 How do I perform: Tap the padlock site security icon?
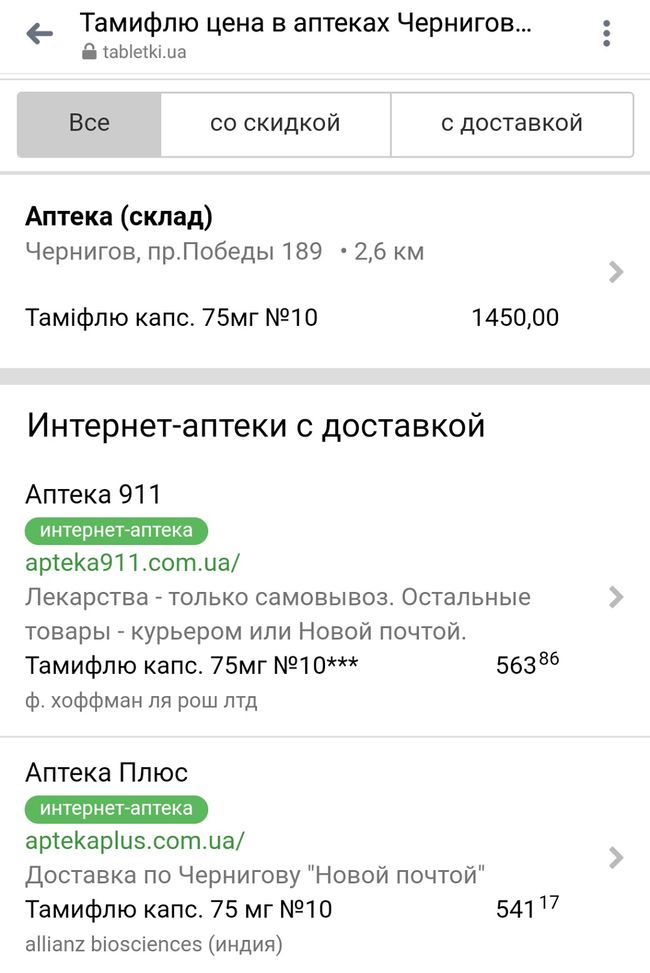click(x=90, y=53)
